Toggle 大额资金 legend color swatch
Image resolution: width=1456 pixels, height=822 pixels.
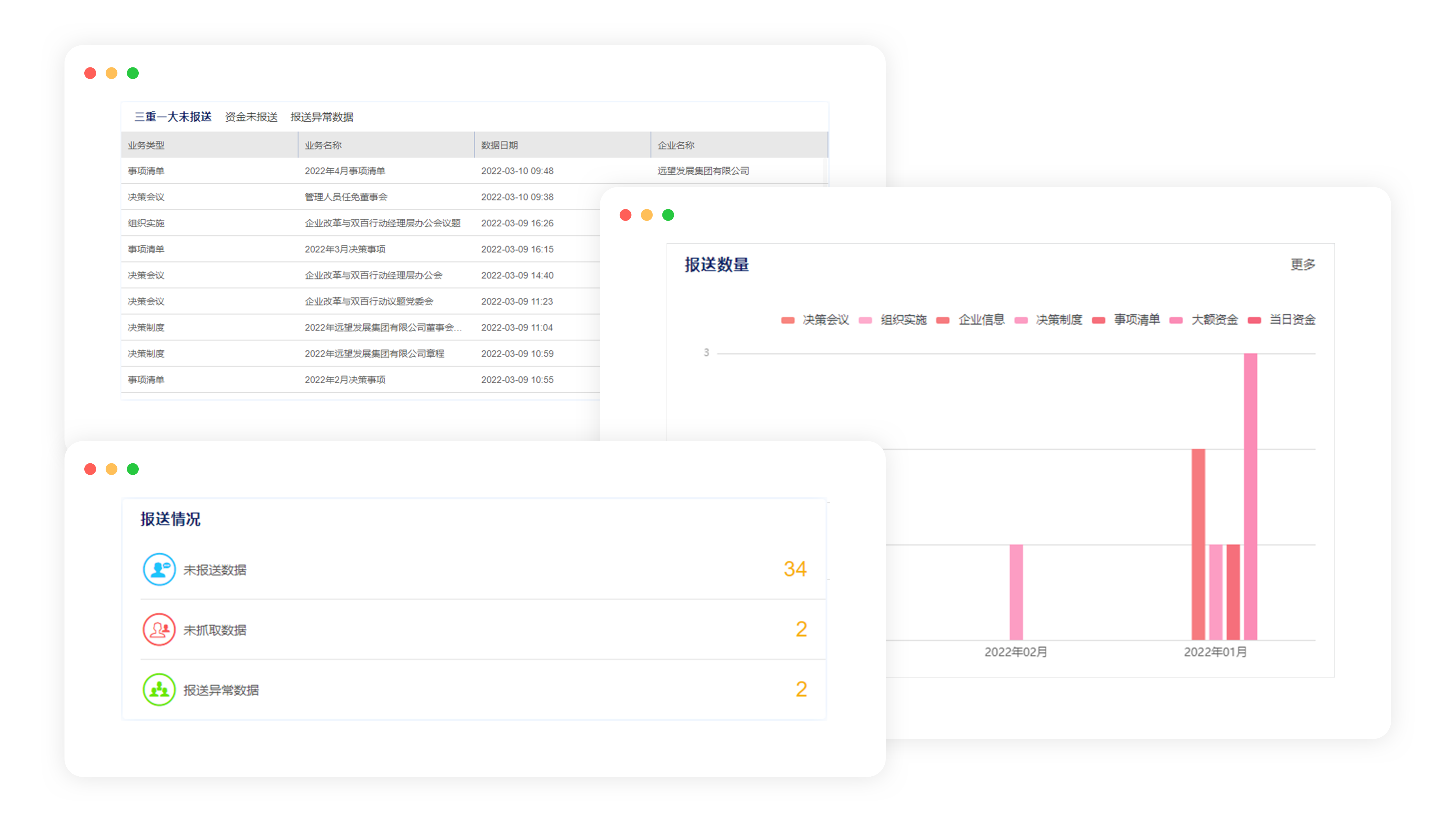click(1176, 320)
